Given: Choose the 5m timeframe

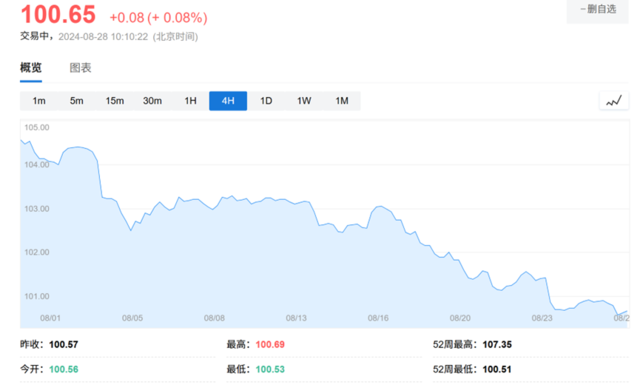Looking at the screenshot, I should click(76, 101).
